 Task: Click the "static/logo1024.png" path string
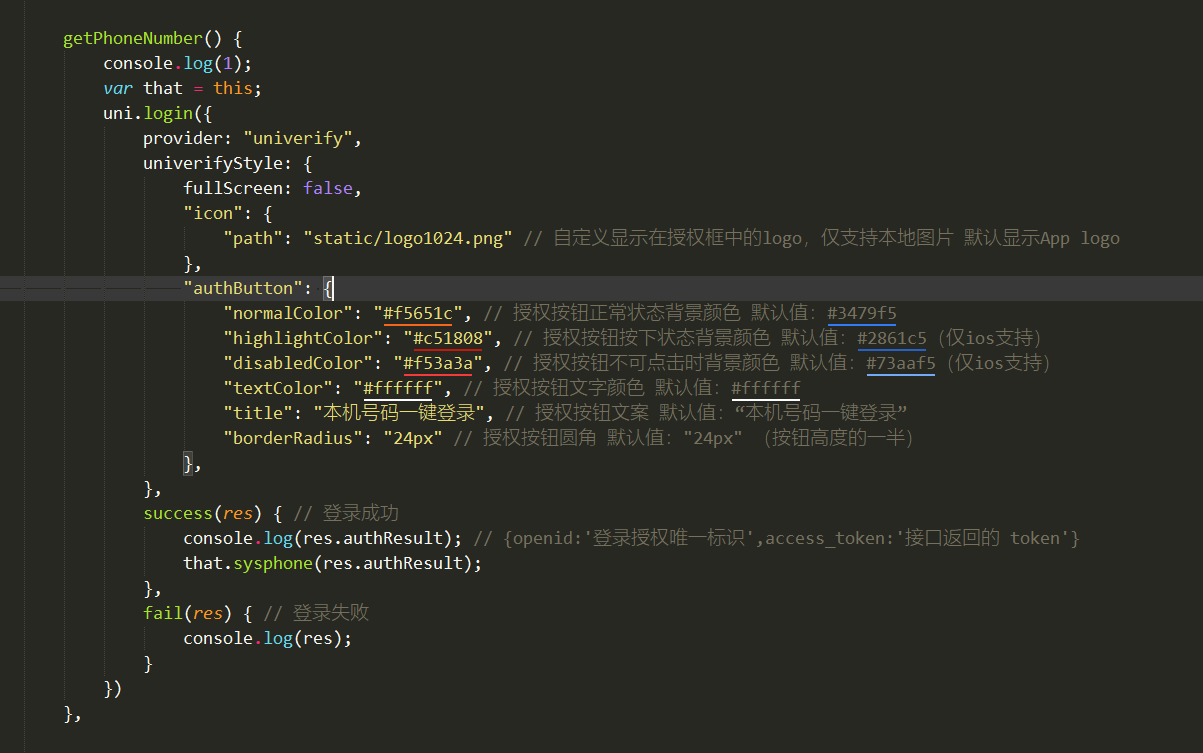[408, 238]
